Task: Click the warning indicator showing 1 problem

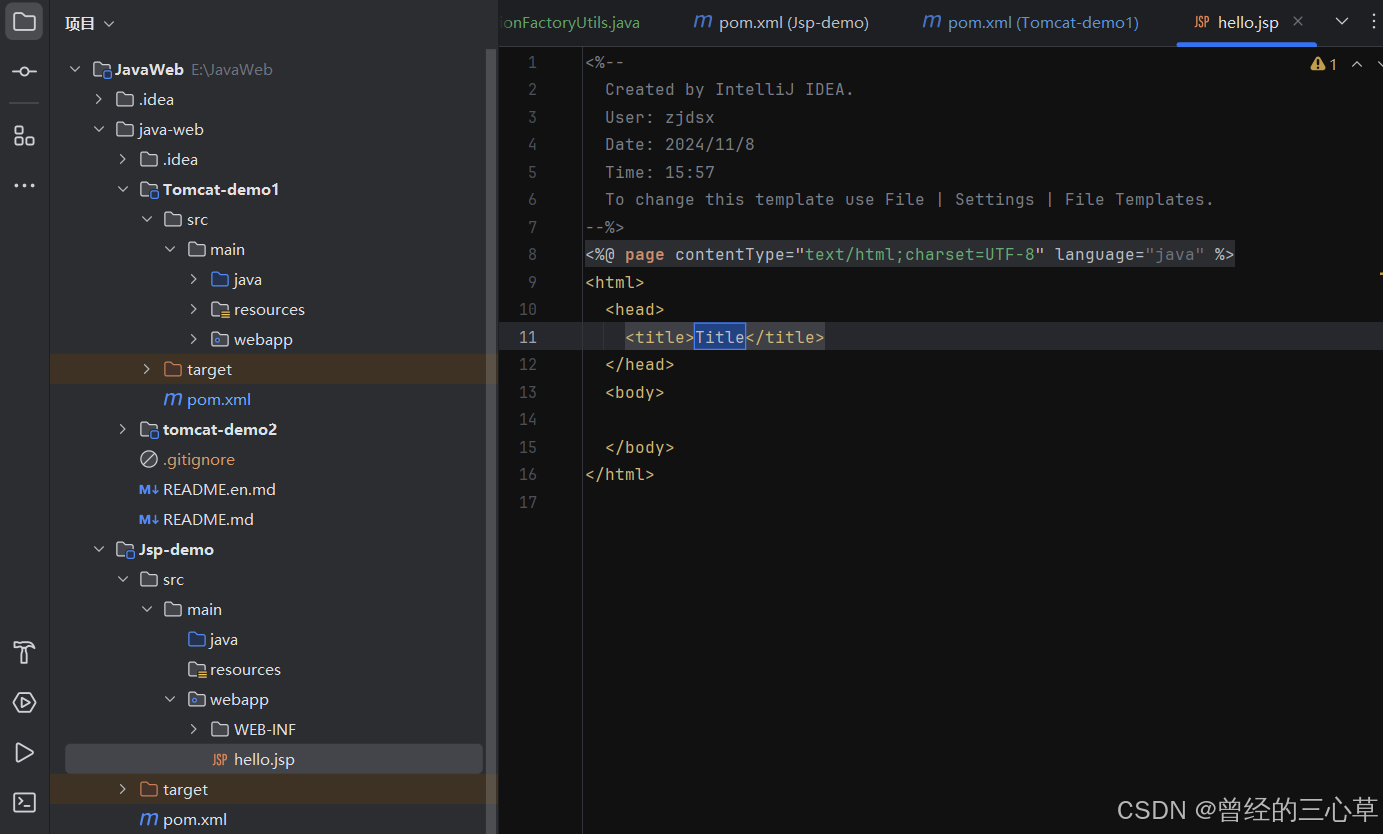Action: [x=1323, y=64]
